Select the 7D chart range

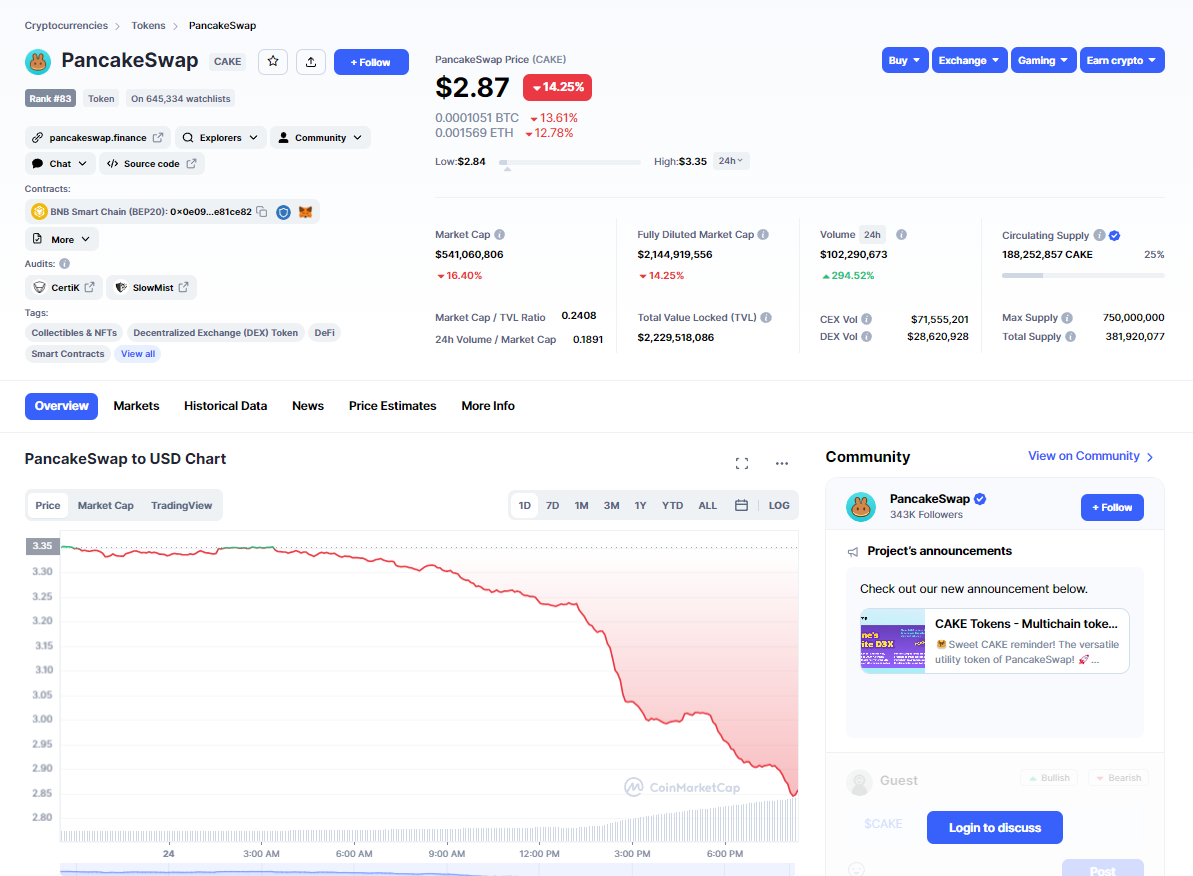552,506
